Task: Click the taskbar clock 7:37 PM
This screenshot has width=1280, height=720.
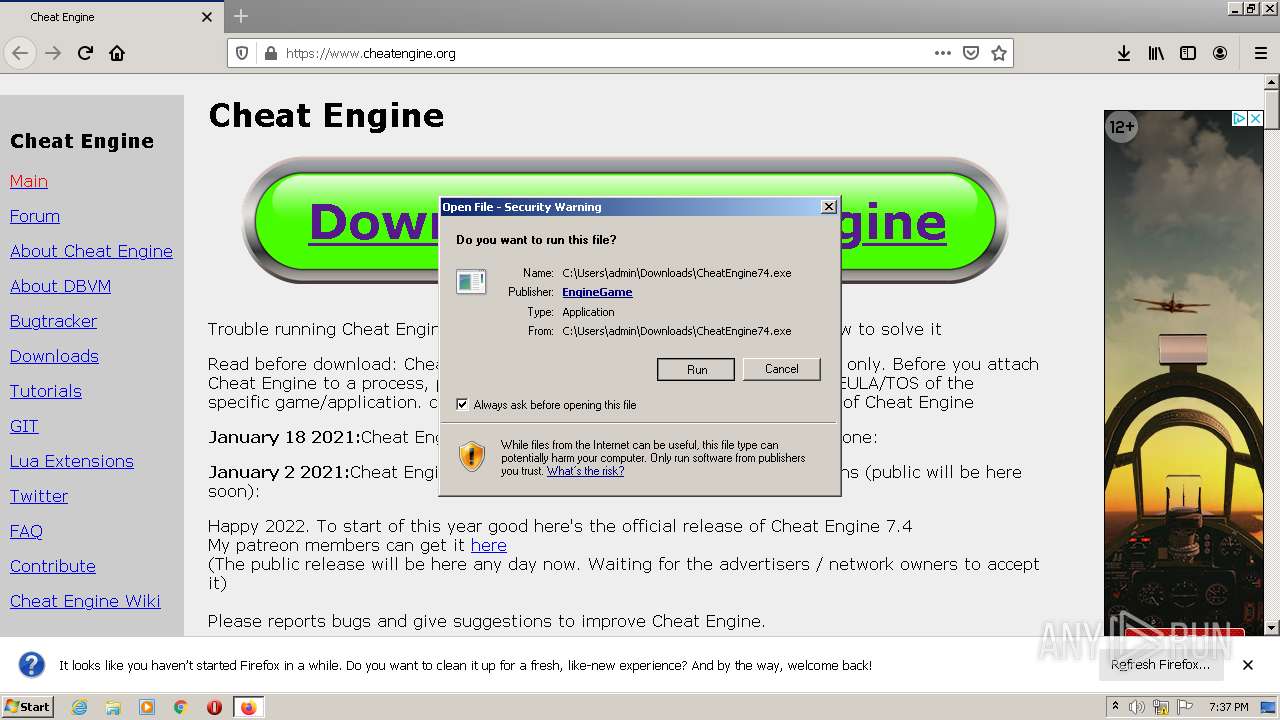Action: pos(1229,707)
